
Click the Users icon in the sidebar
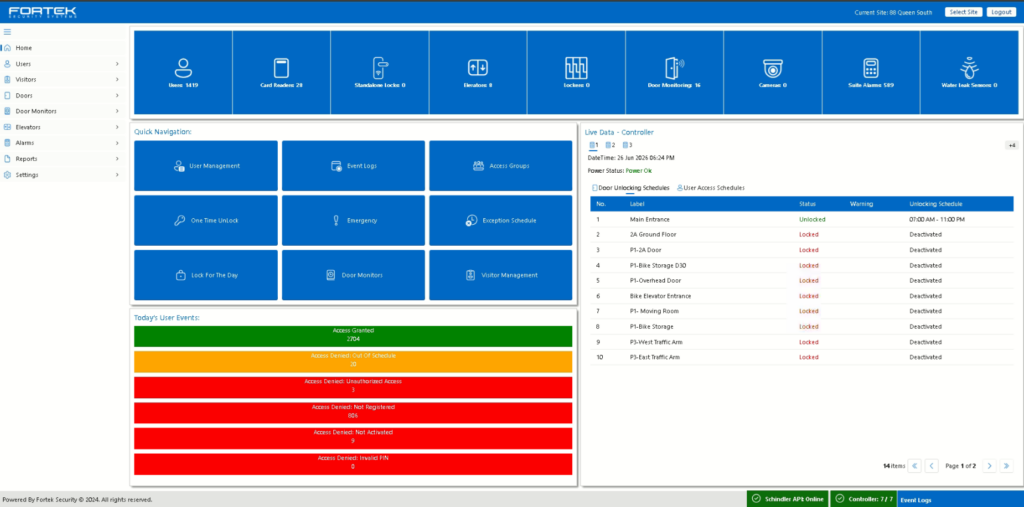coord(7,64)
